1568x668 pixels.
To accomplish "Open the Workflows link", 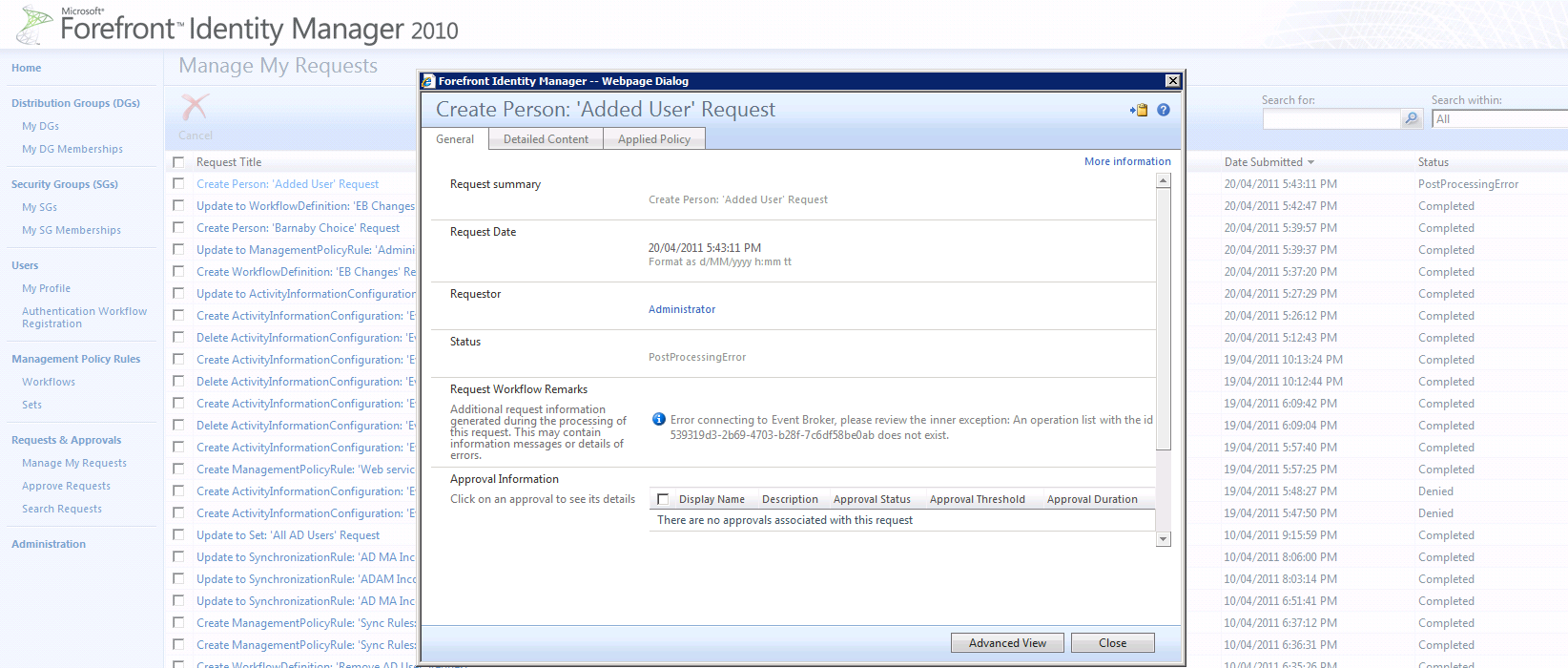I will click(x=49, y=382).
